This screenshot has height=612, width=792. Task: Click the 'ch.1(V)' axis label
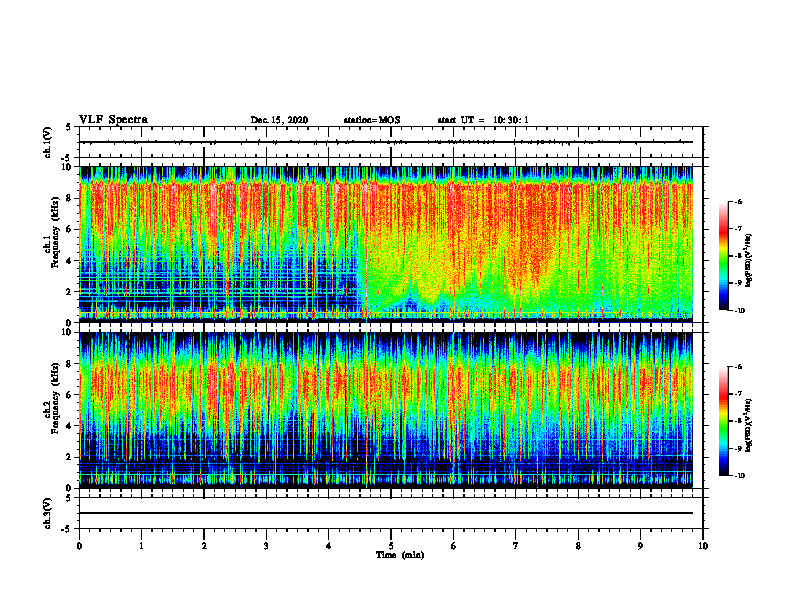click(47, 142)
